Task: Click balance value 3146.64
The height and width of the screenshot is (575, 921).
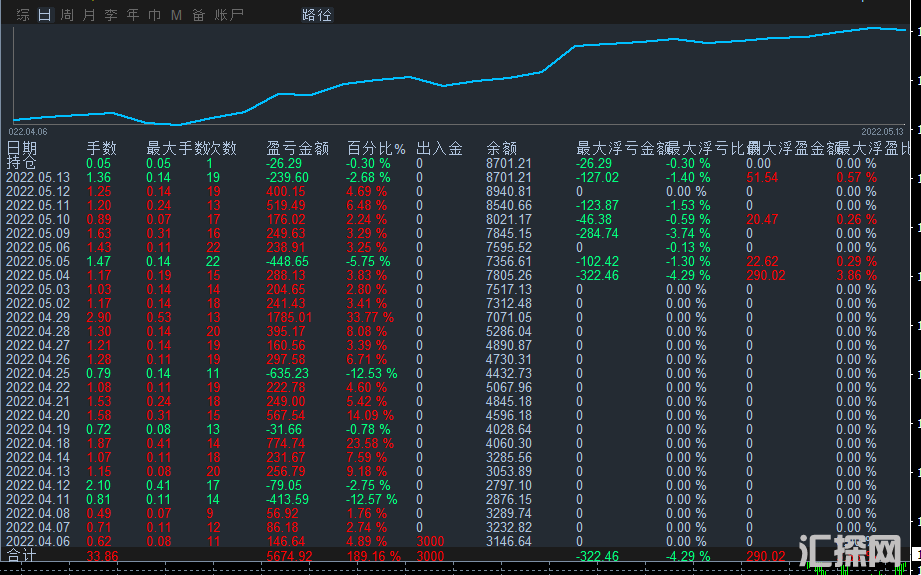Action: pyautogui.click(x=509, y=542)
